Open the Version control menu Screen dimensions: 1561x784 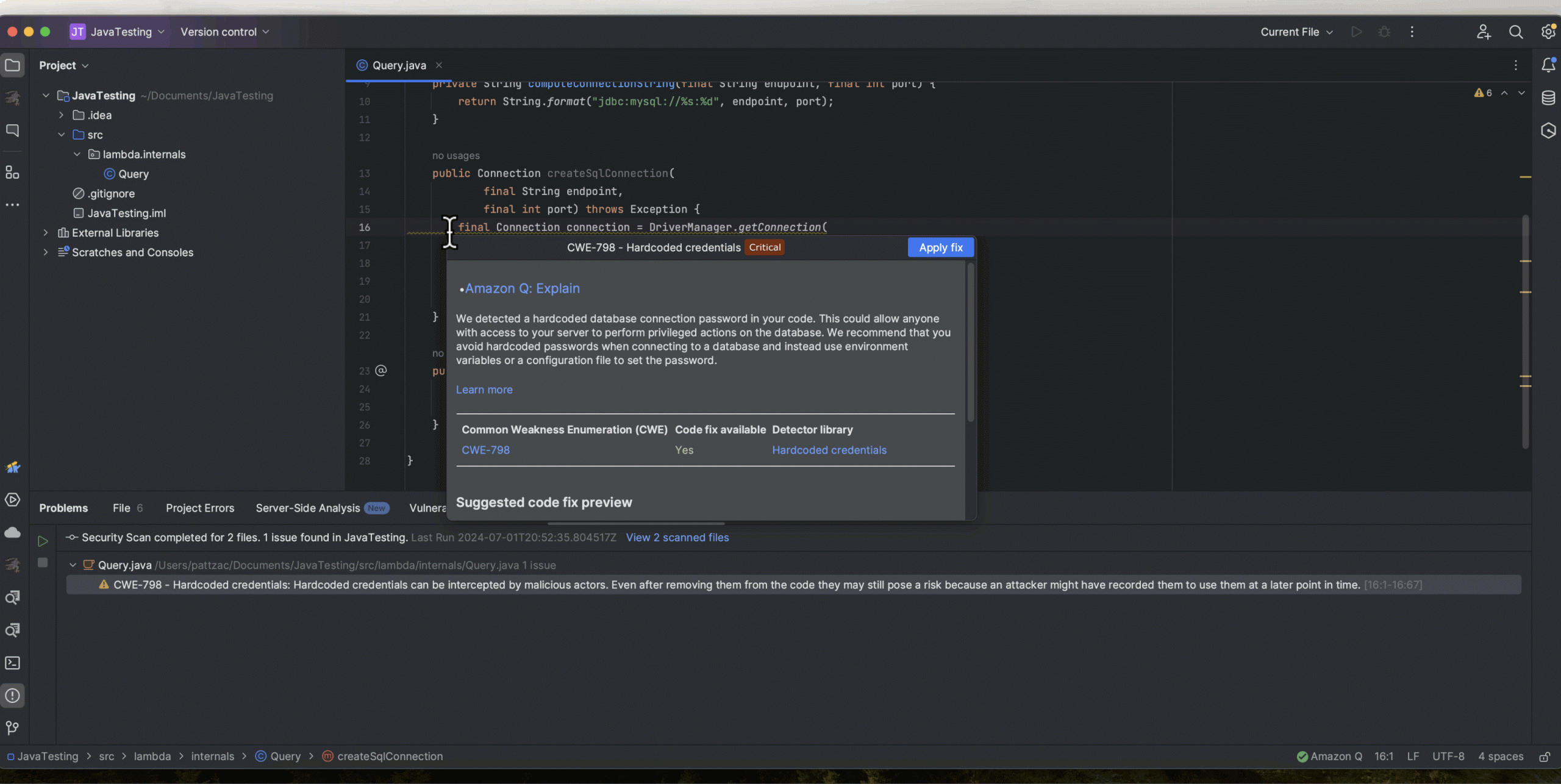223,32
